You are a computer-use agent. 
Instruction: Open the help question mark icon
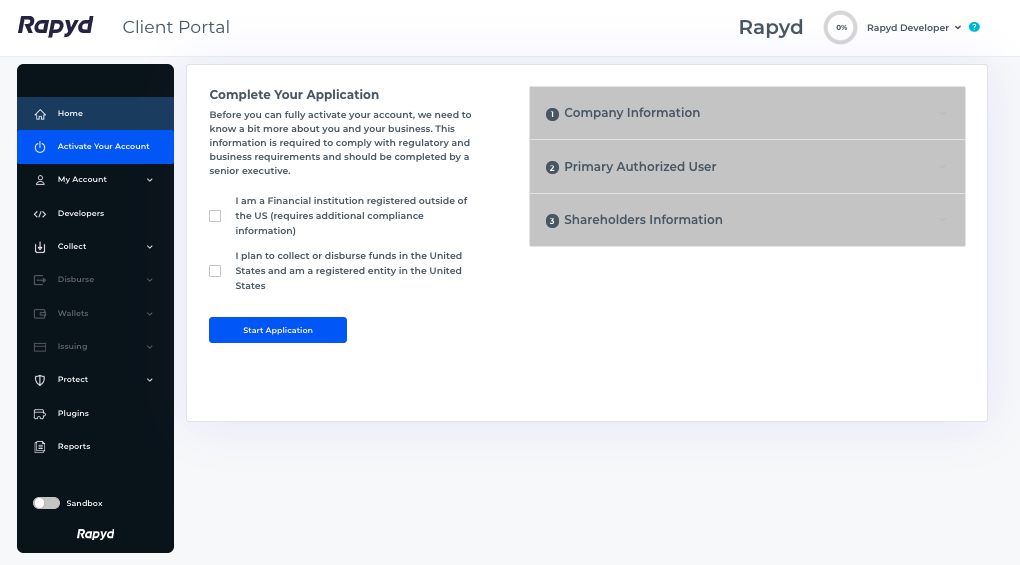[x=974, y=27]
